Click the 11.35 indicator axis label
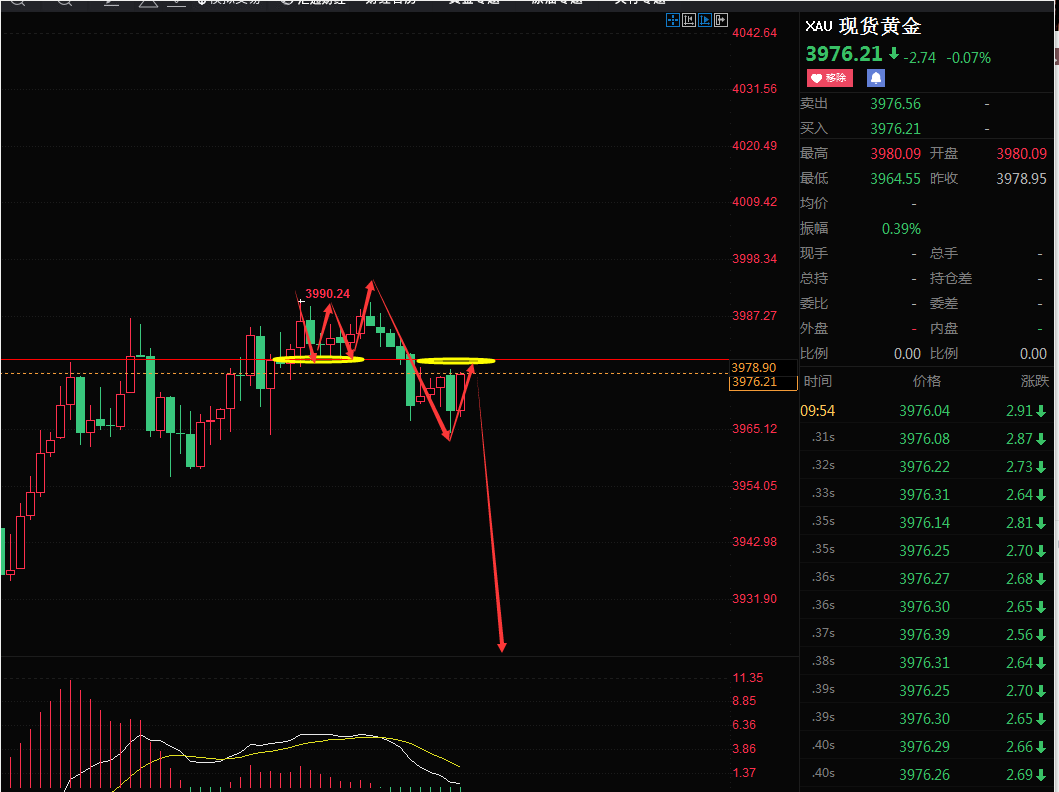This screenshot has height=792, width=1059. click(x=748, y=678)
